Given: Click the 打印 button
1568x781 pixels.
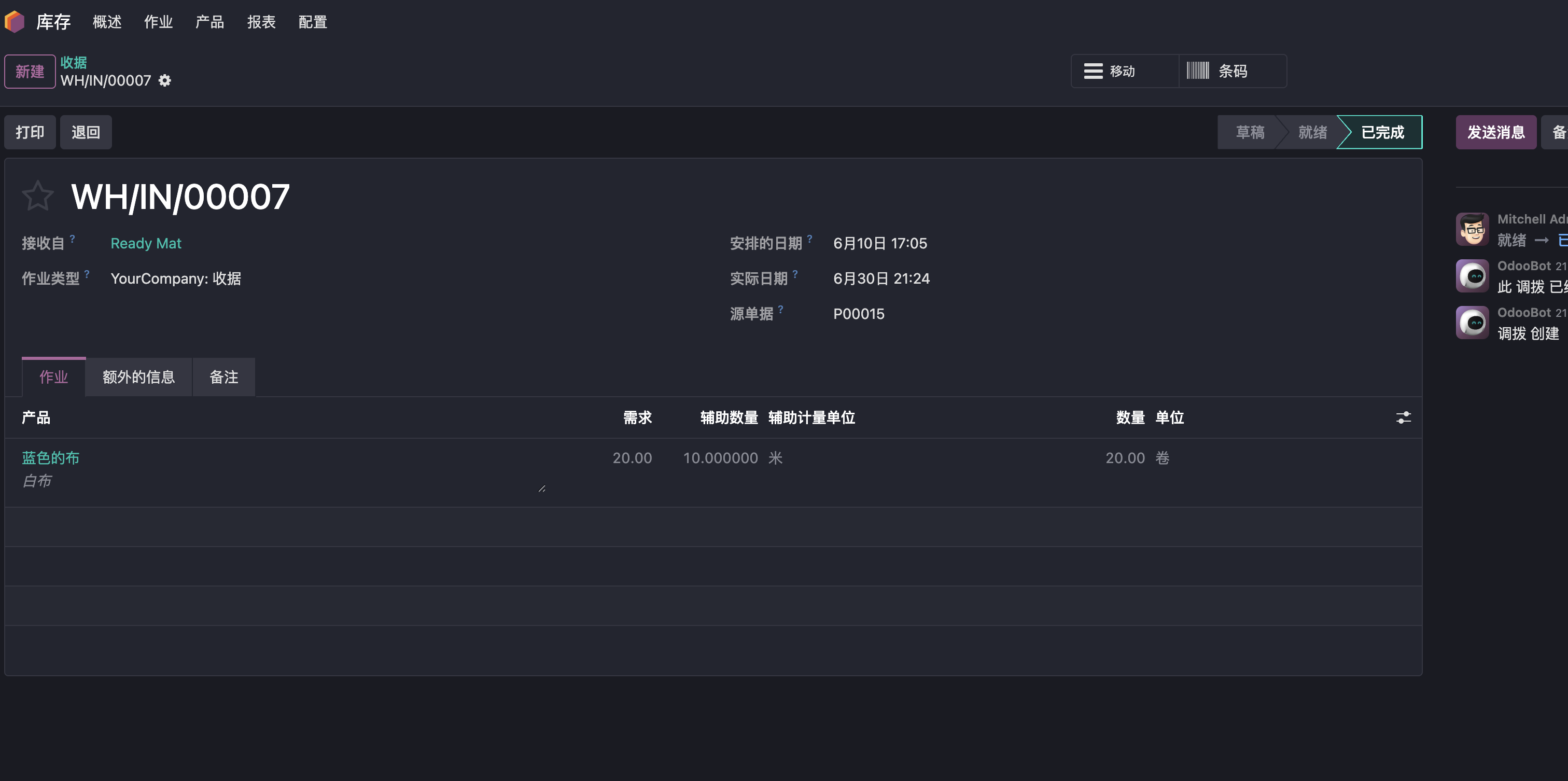Looking at the screenshot, I should tap(30, 132).
